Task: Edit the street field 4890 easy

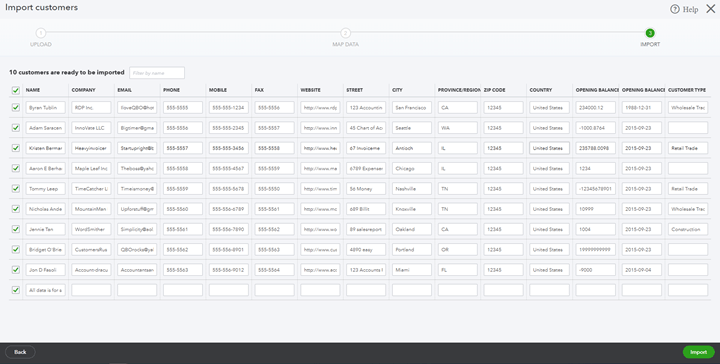Action: (366, 250)
